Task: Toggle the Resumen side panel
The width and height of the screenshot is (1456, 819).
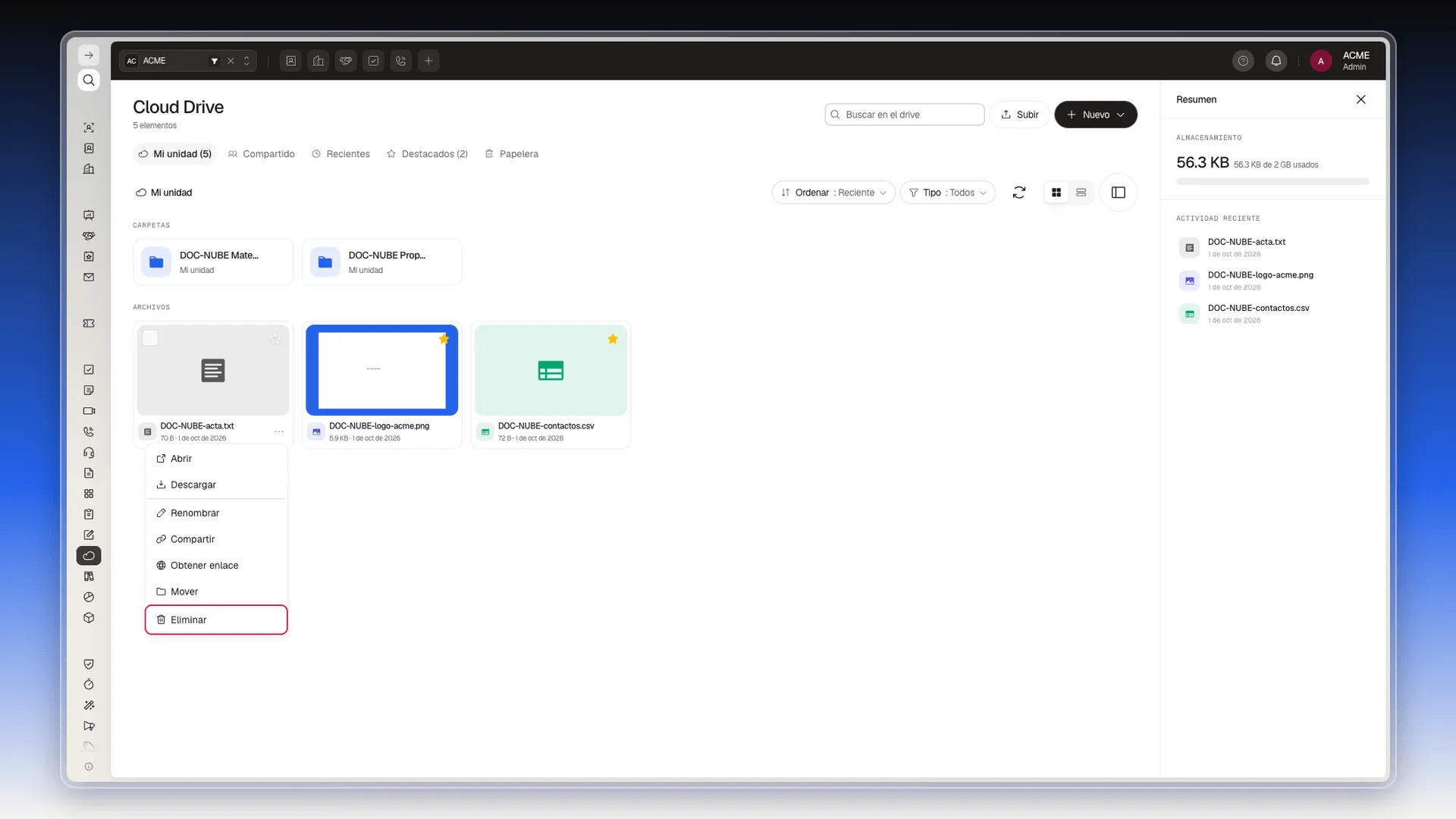Action: click(1119, 193)
